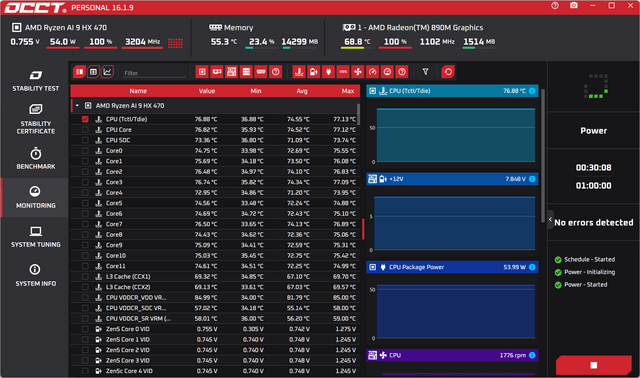The image size is (640, 378).
Task: Open info for CPU fan rpm graph
Action: click(x=532, y=355)
